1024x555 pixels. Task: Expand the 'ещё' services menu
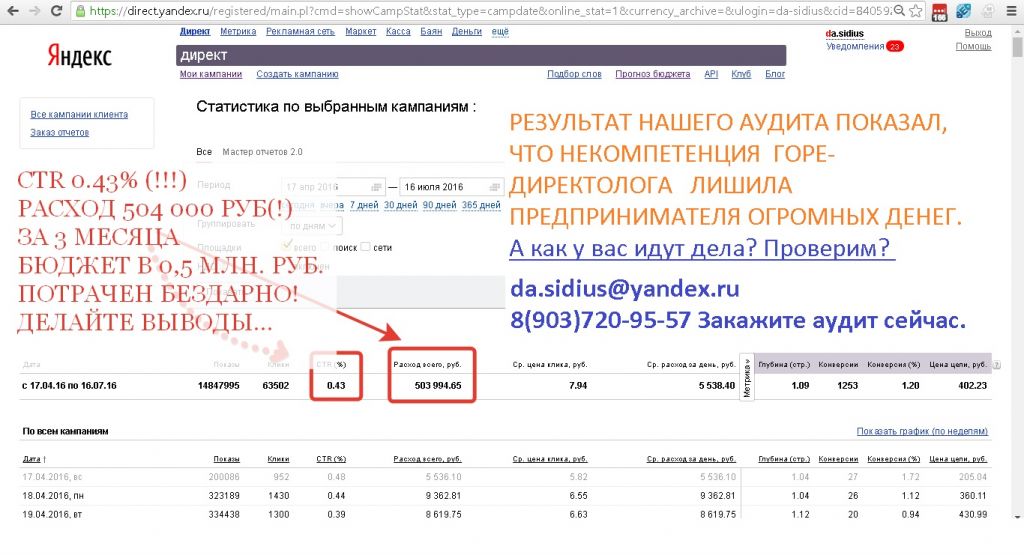pos(499,32)
